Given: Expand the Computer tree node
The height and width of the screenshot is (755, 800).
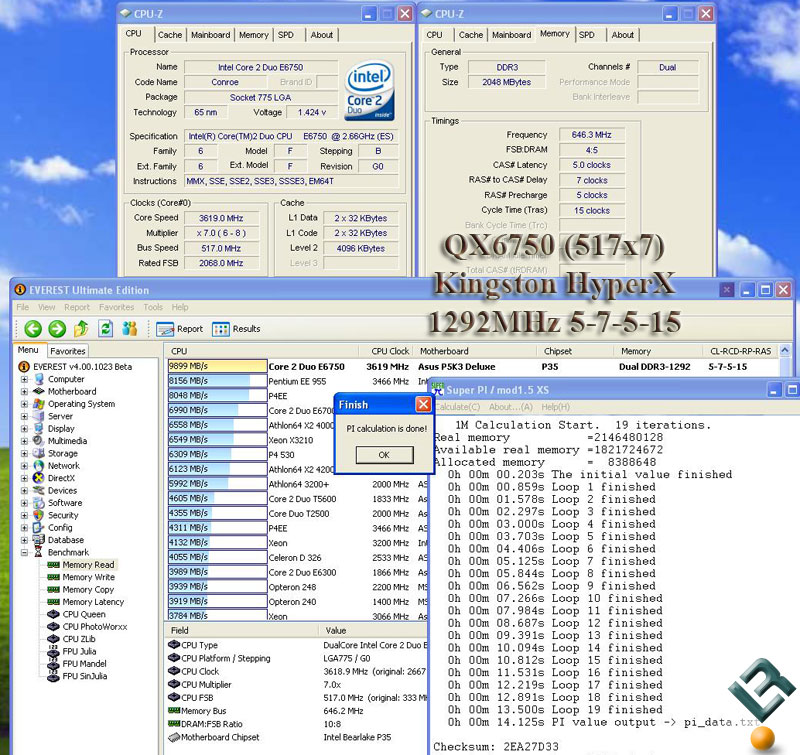Looking at the screenshot, I should tap(24, 379).
